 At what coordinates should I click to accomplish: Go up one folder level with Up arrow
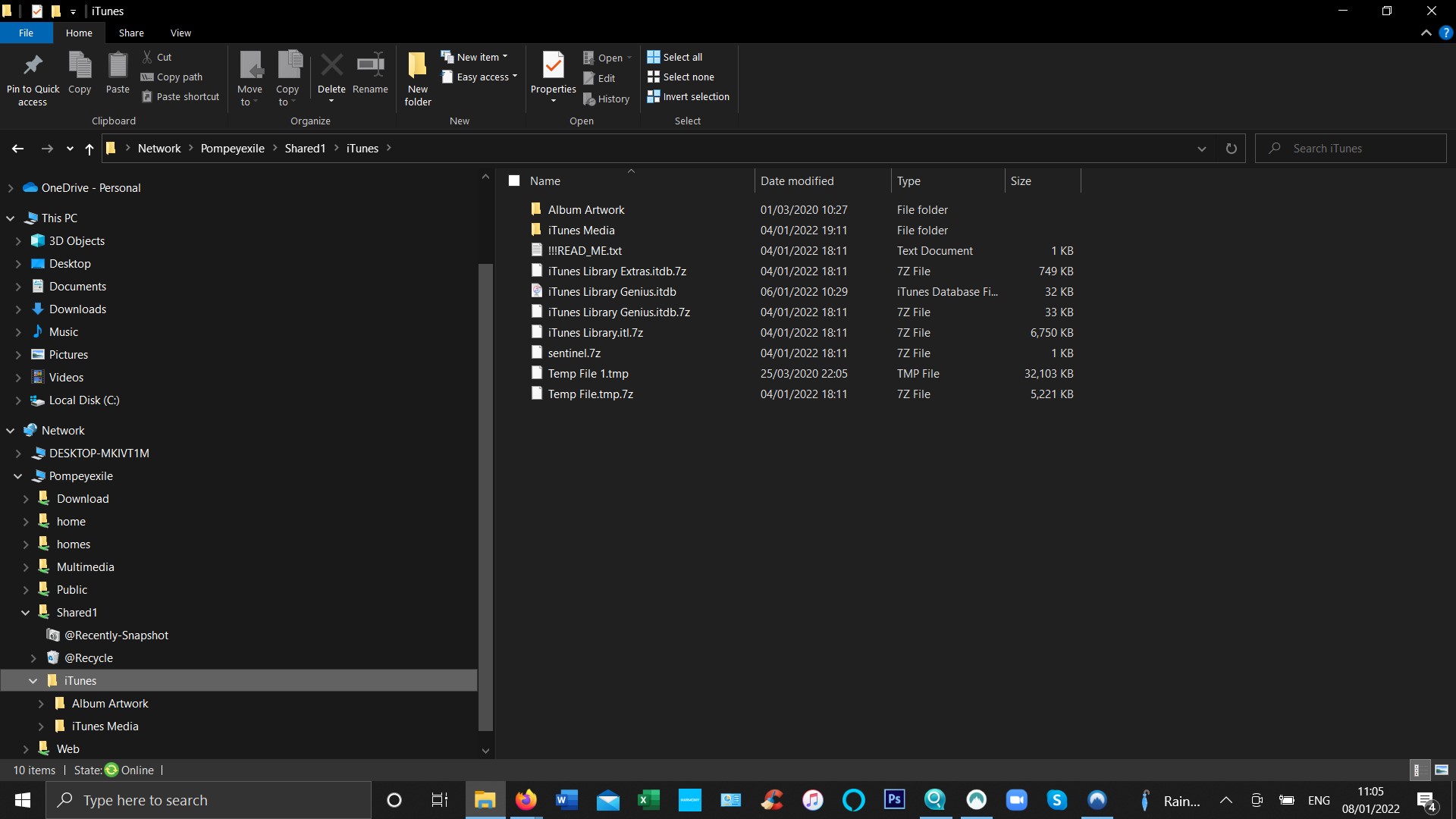89,149
